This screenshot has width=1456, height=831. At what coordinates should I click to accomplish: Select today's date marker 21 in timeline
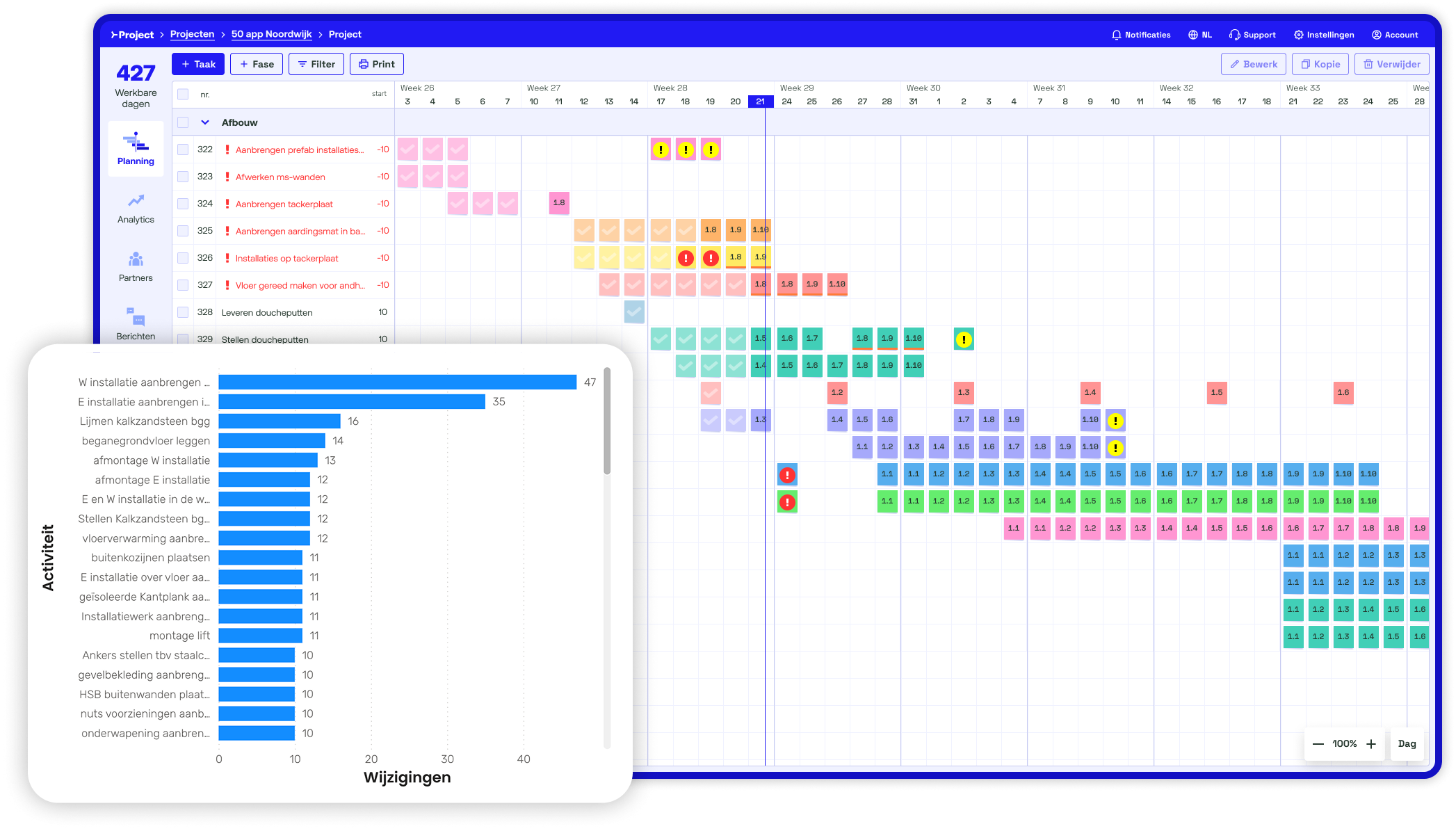[x=761, y=102]
